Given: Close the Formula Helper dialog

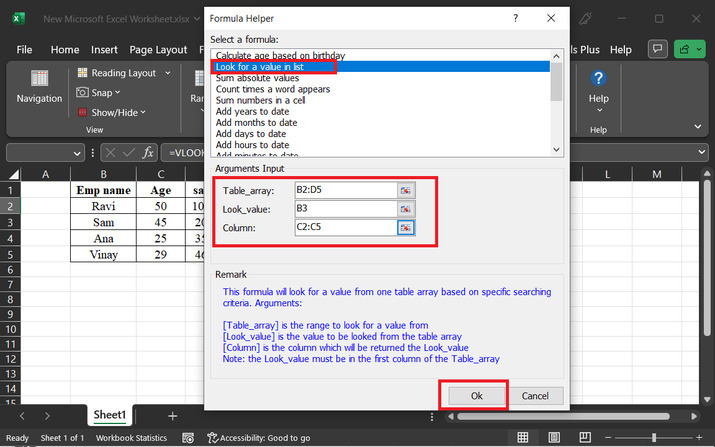Looking at the screenshot, I should (x=551, y=18).
